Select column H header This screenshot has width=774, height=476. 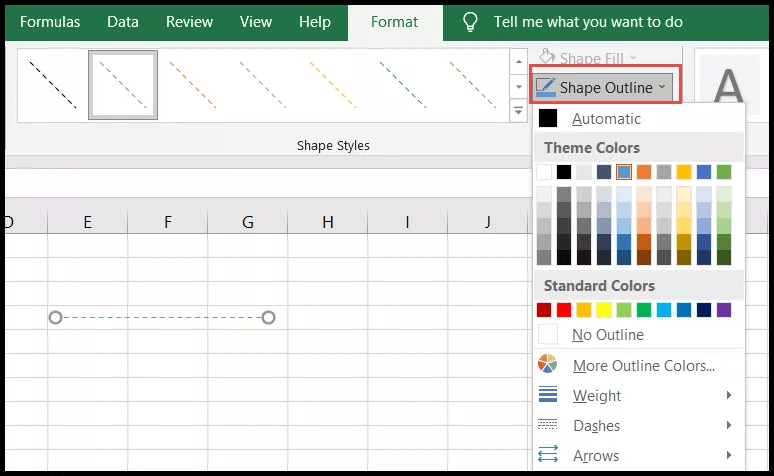(x=327, y=222)
